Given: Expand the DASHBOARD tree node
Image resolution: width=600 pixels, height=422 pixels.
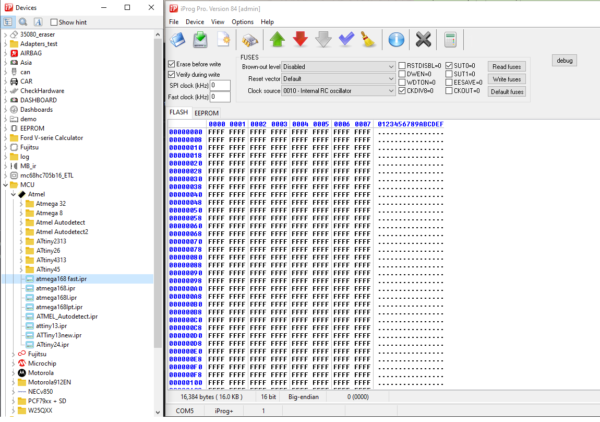Looking at the screenshot, I should (x=5, y=100).
